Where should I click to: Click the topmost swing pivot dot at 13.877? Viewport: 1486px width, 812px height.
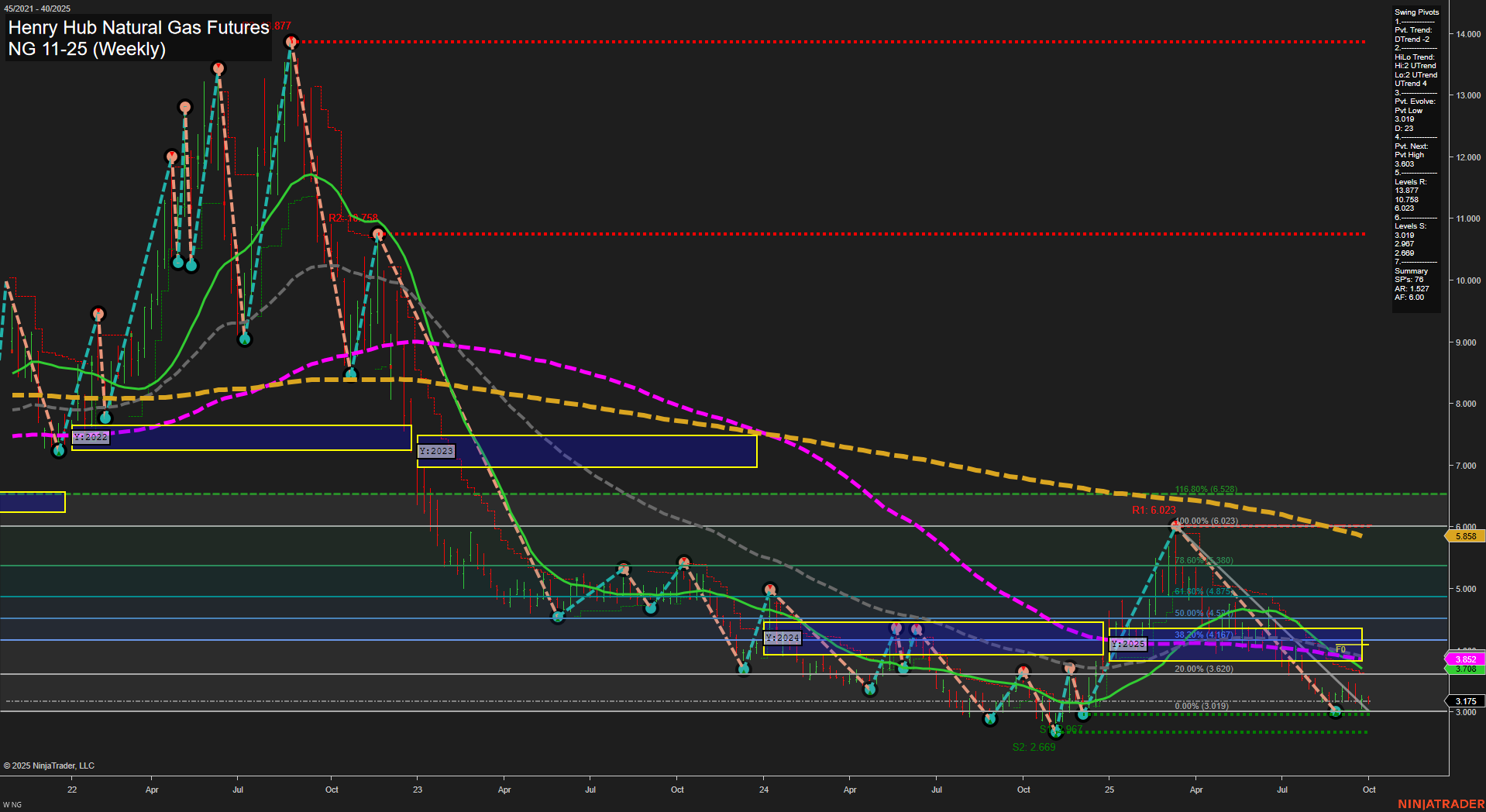(x=291, y=43)
